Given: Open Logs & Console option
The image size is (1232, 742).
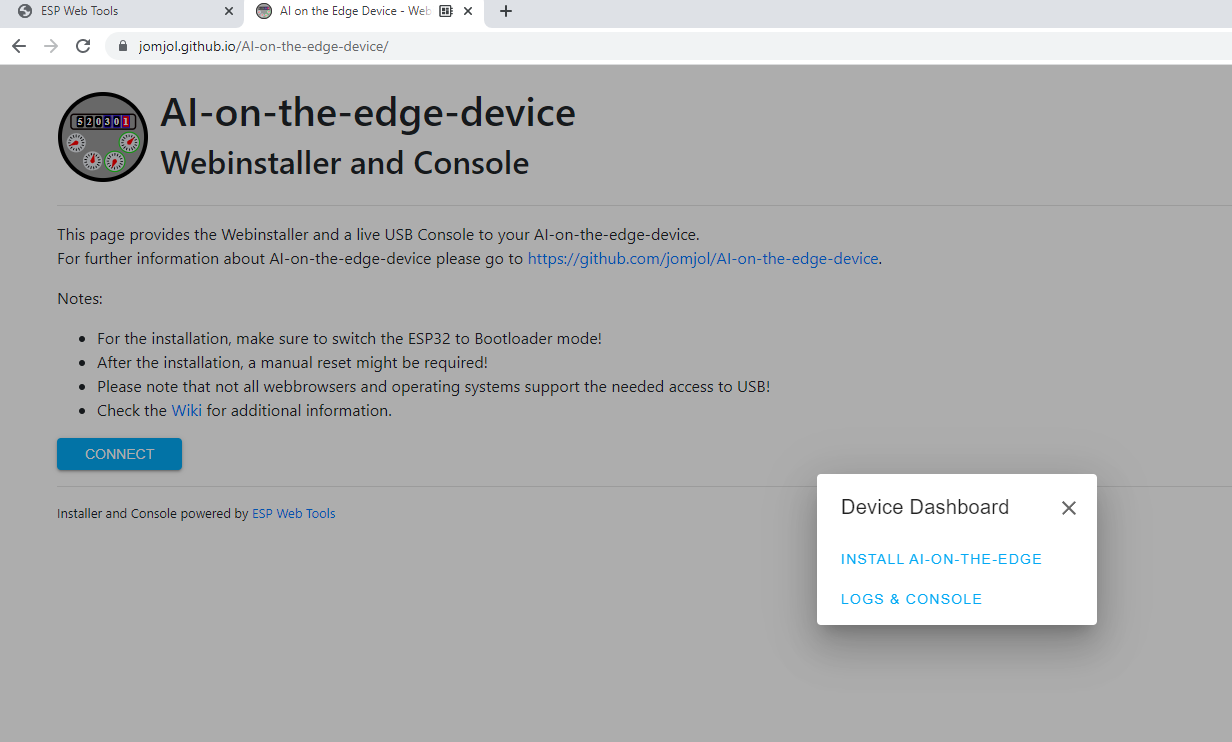Looking at the screenshot, I should coord(911,599).
